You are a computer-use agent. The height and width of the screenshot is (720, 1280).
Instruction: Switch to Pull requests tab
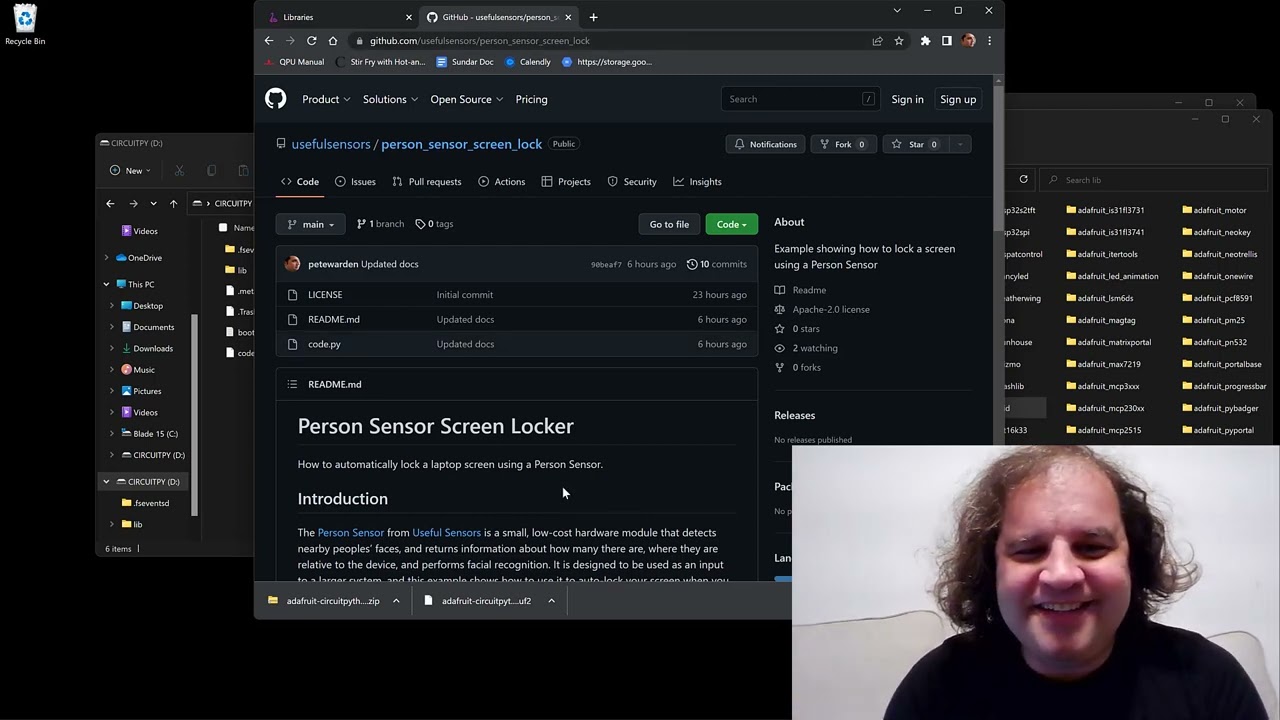(427, 182)
